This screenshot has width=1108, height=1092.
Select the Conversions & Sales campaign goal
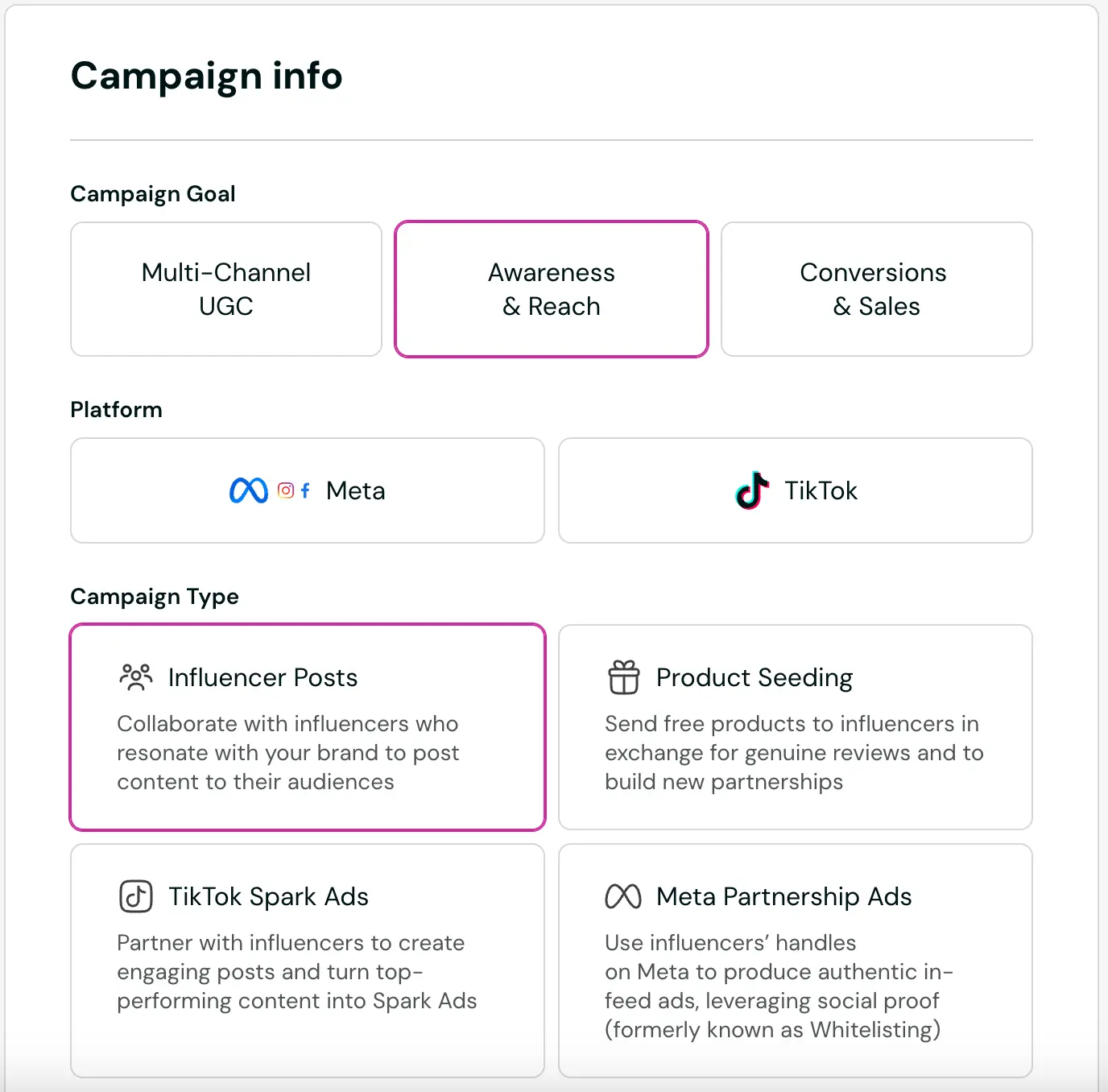[875, 289]
